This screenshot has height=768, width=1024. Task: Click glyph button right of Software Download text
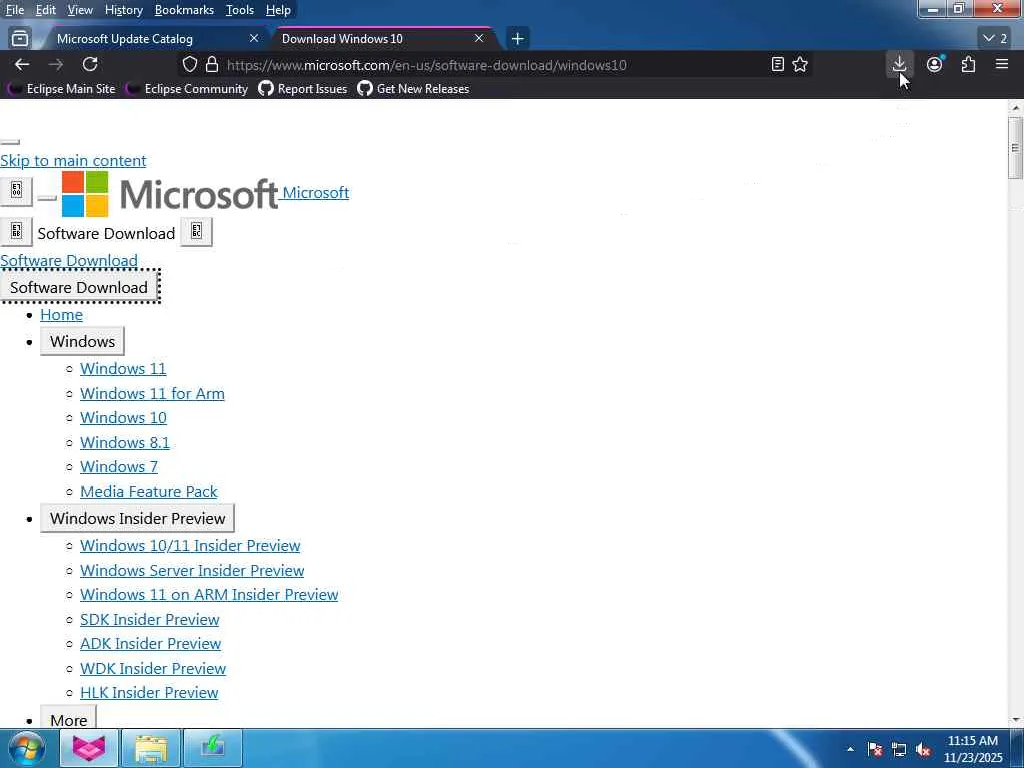pyautogui.click(x=197, y=231)
